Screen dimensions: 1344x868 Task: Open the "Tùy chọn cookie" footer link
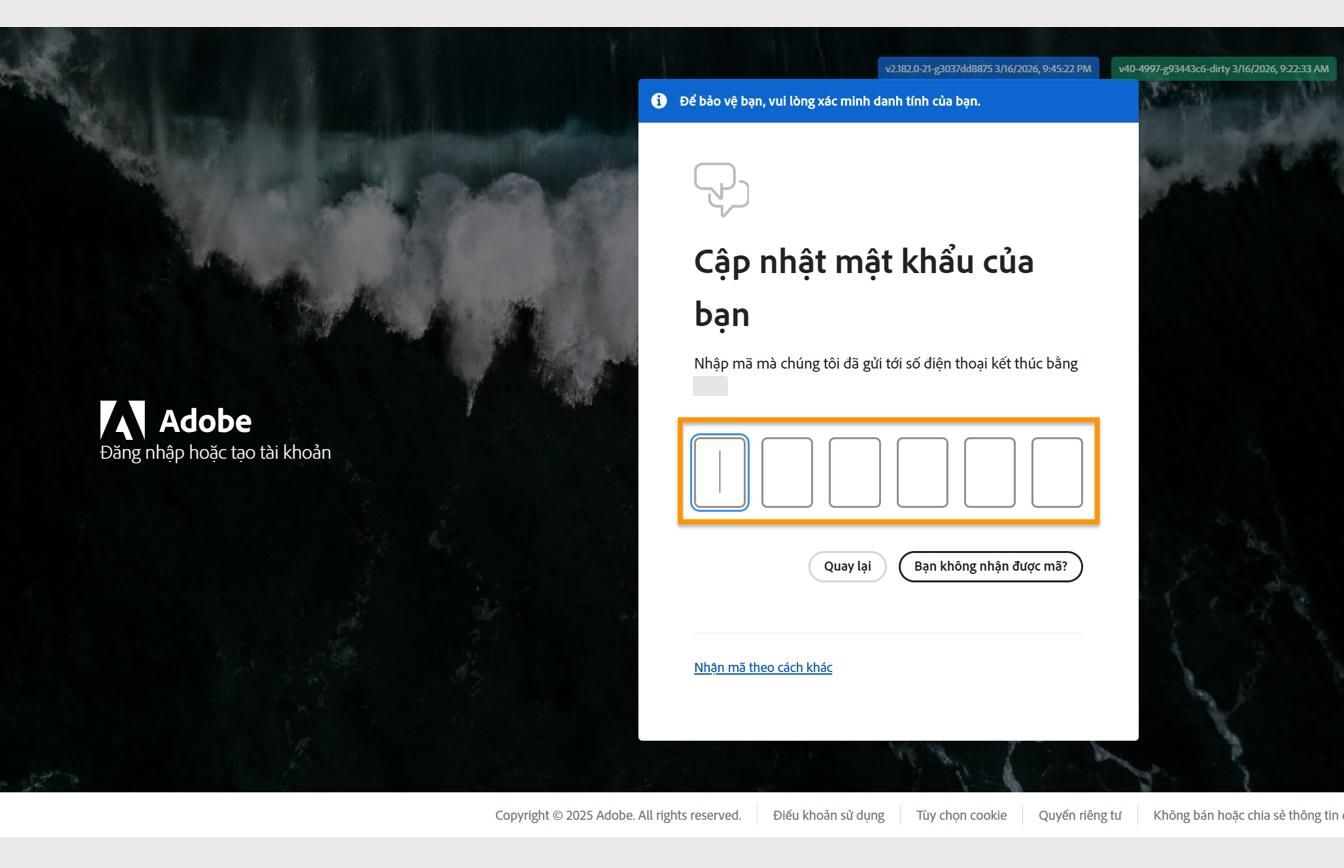point(961,815)
